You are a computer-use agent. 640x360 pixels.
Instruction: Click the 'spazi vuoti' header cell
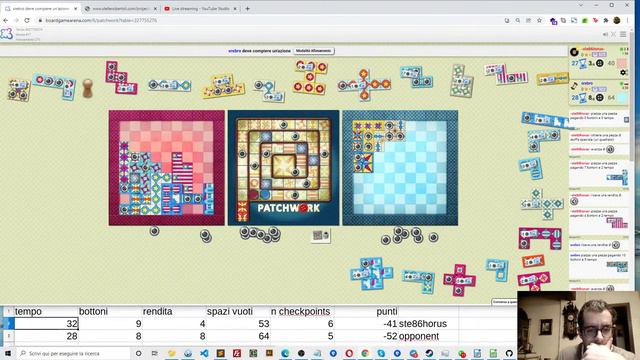click(238, 311)
